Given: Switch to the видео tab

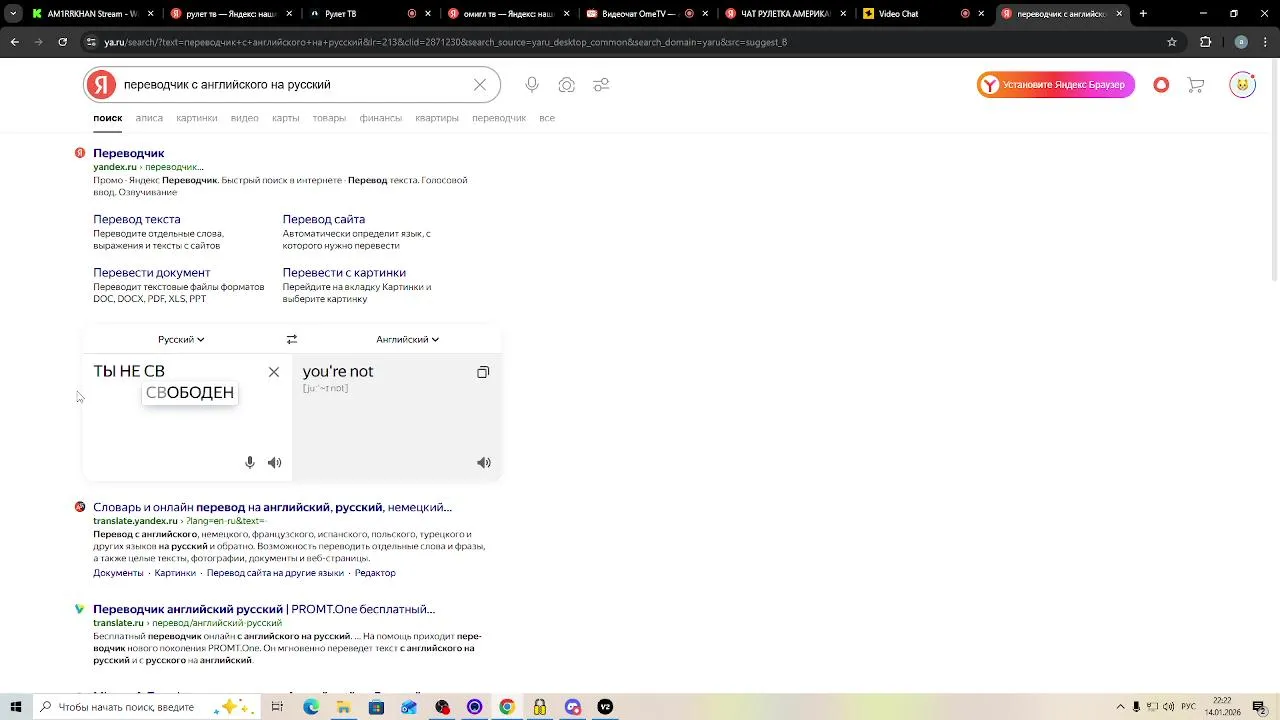Looking at the screenshot, I should 245,118.
